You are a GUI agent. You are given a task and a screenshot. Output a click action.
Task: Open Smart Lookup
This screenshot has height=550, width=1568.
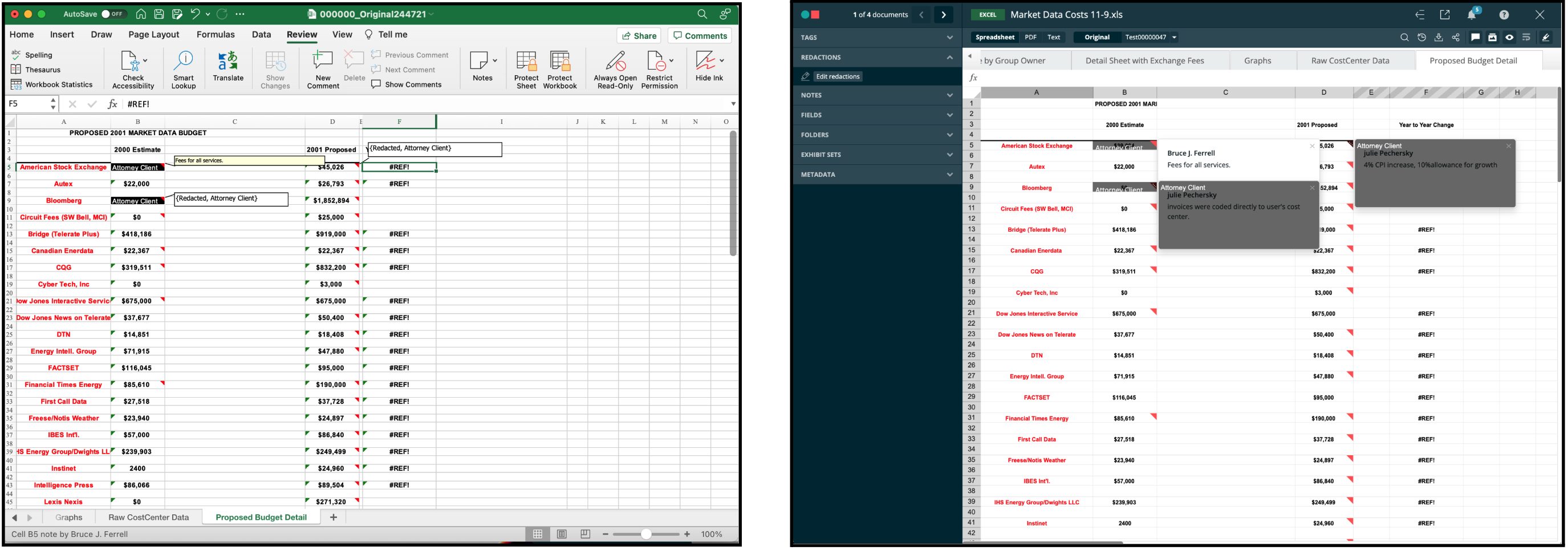click(183, 70)
